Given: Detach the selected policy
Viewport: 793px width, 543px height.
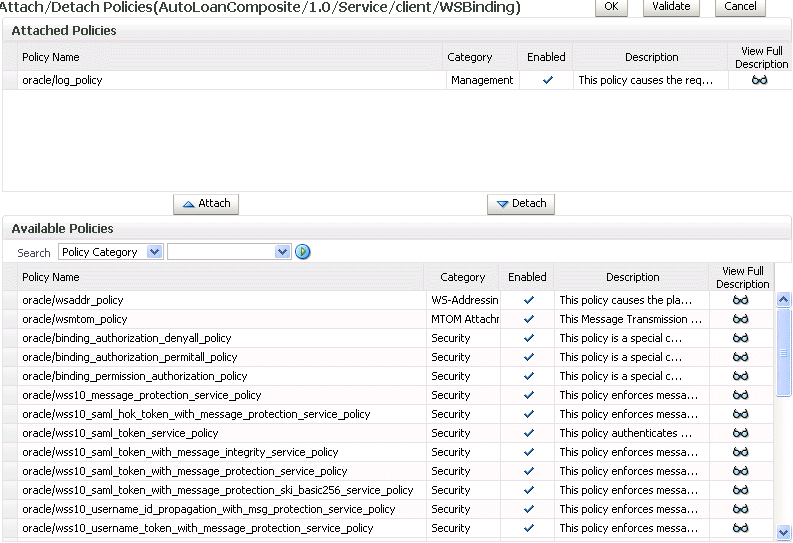Looking at the screenshot, I should (520, 204).
